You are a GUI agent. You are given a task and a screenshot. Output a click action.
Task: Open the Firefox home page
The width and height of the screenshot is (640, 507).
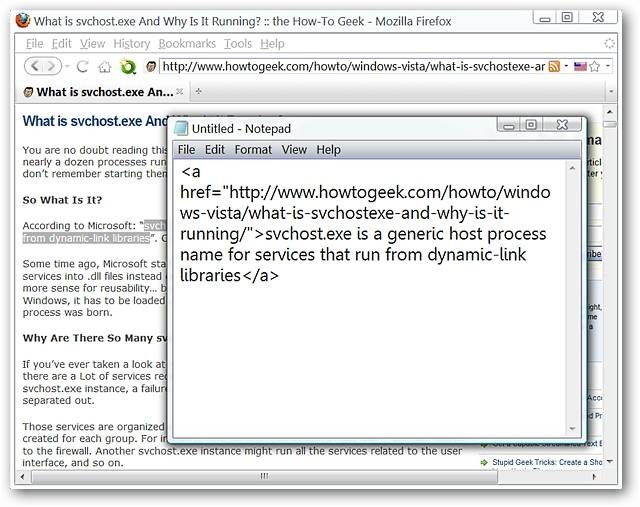[104, 67]
